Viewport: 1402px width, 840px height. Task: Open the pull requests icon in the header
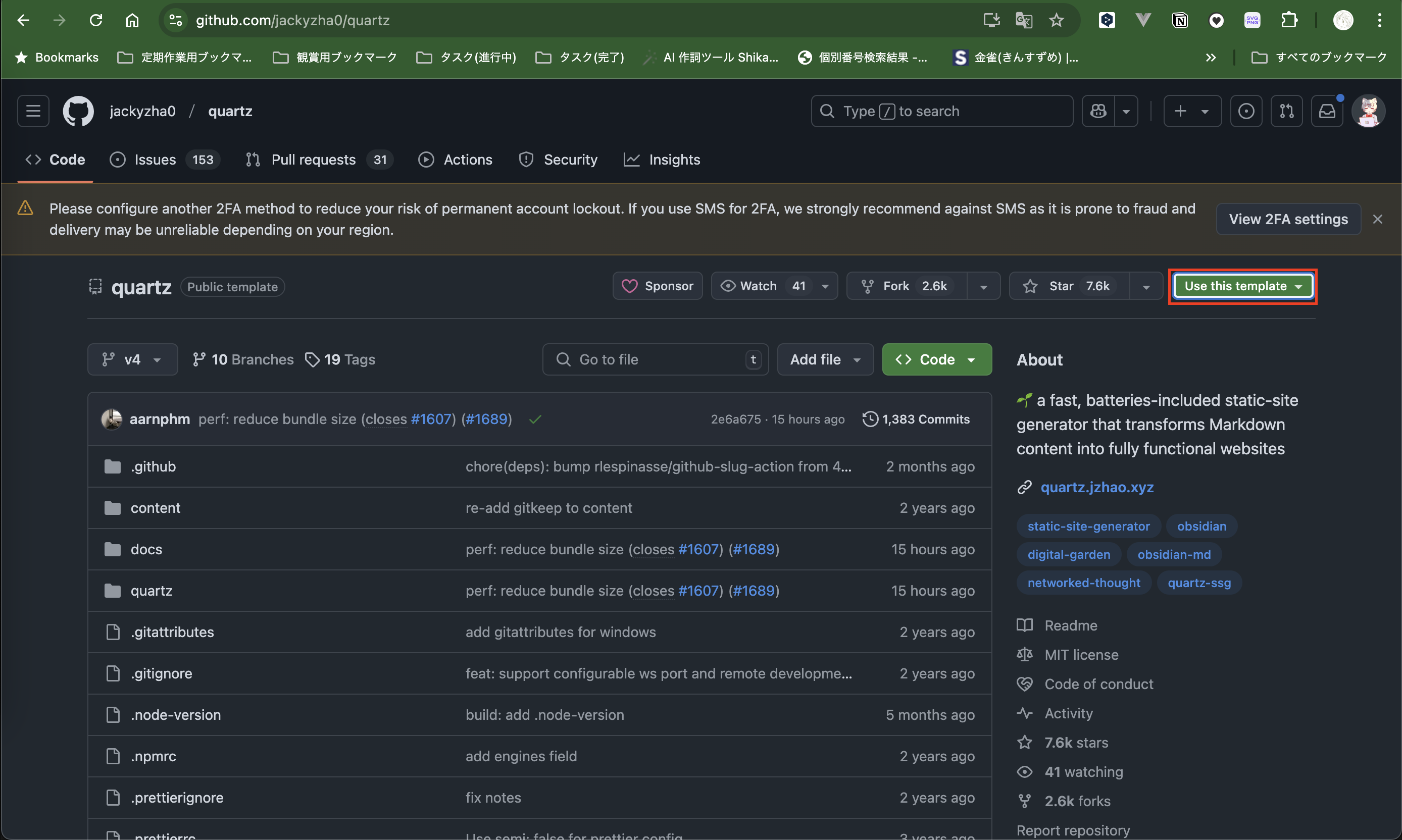(1286, 111)
